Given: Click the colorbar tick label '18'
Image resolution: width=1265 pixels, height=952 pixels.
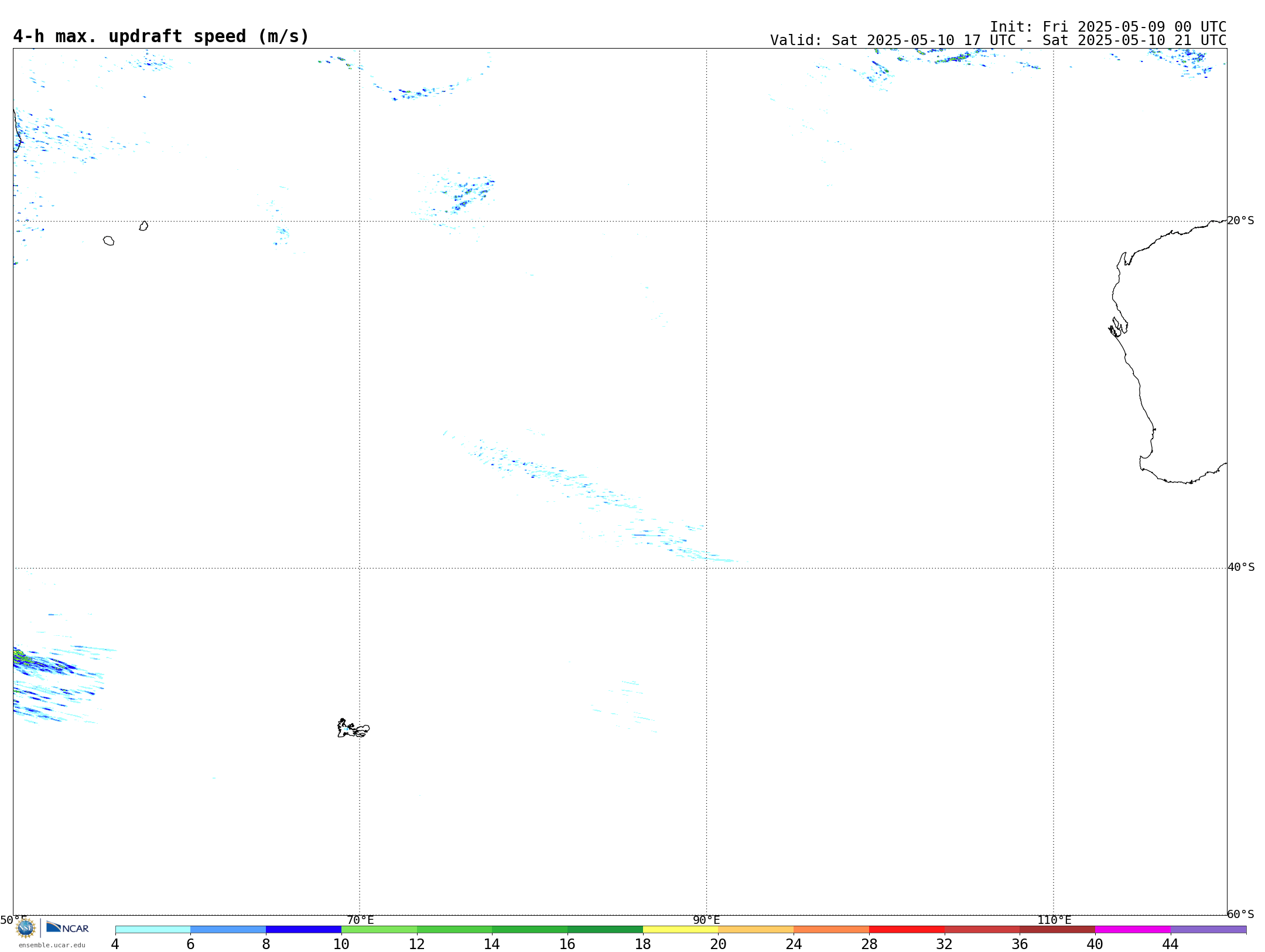Looking at the screenshot, I should coord(643,944).
